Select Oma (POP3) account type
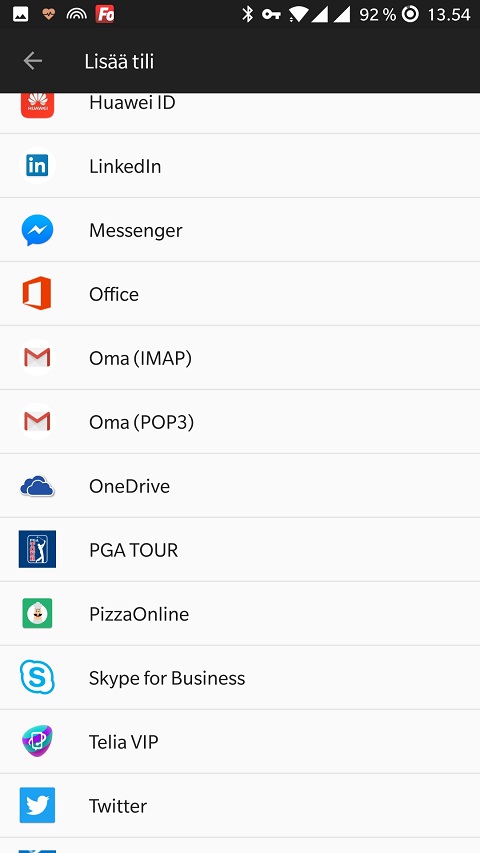The image size is (480, 853). pos(240,422)
